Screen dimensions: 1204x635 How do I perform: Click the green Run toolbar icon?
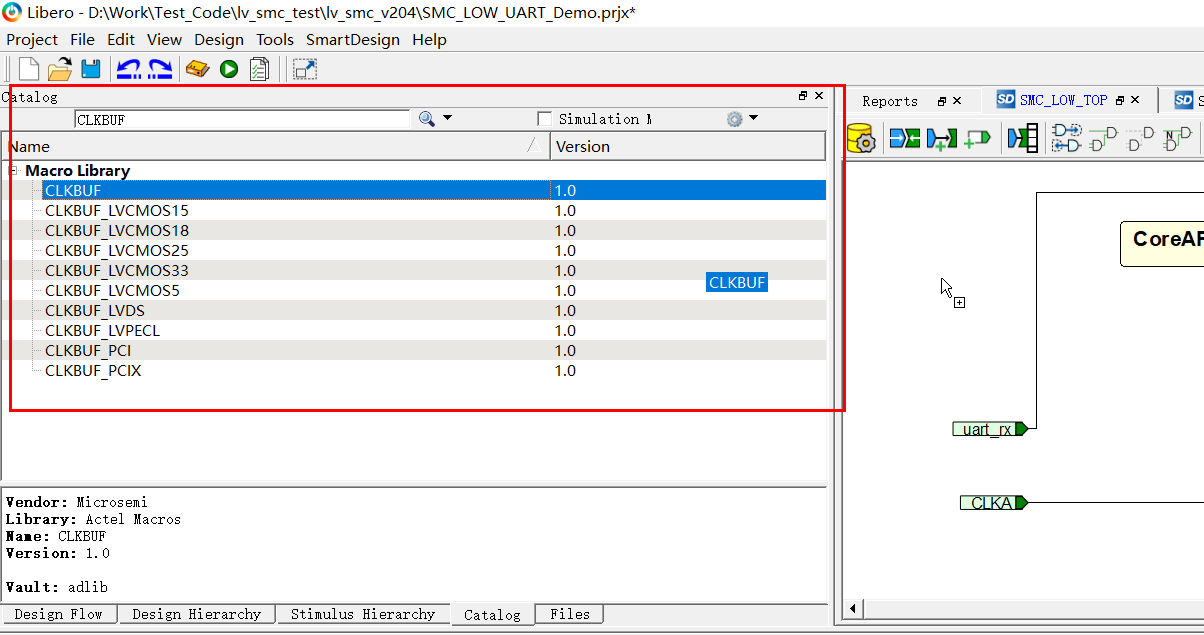(x=228, y=69)
